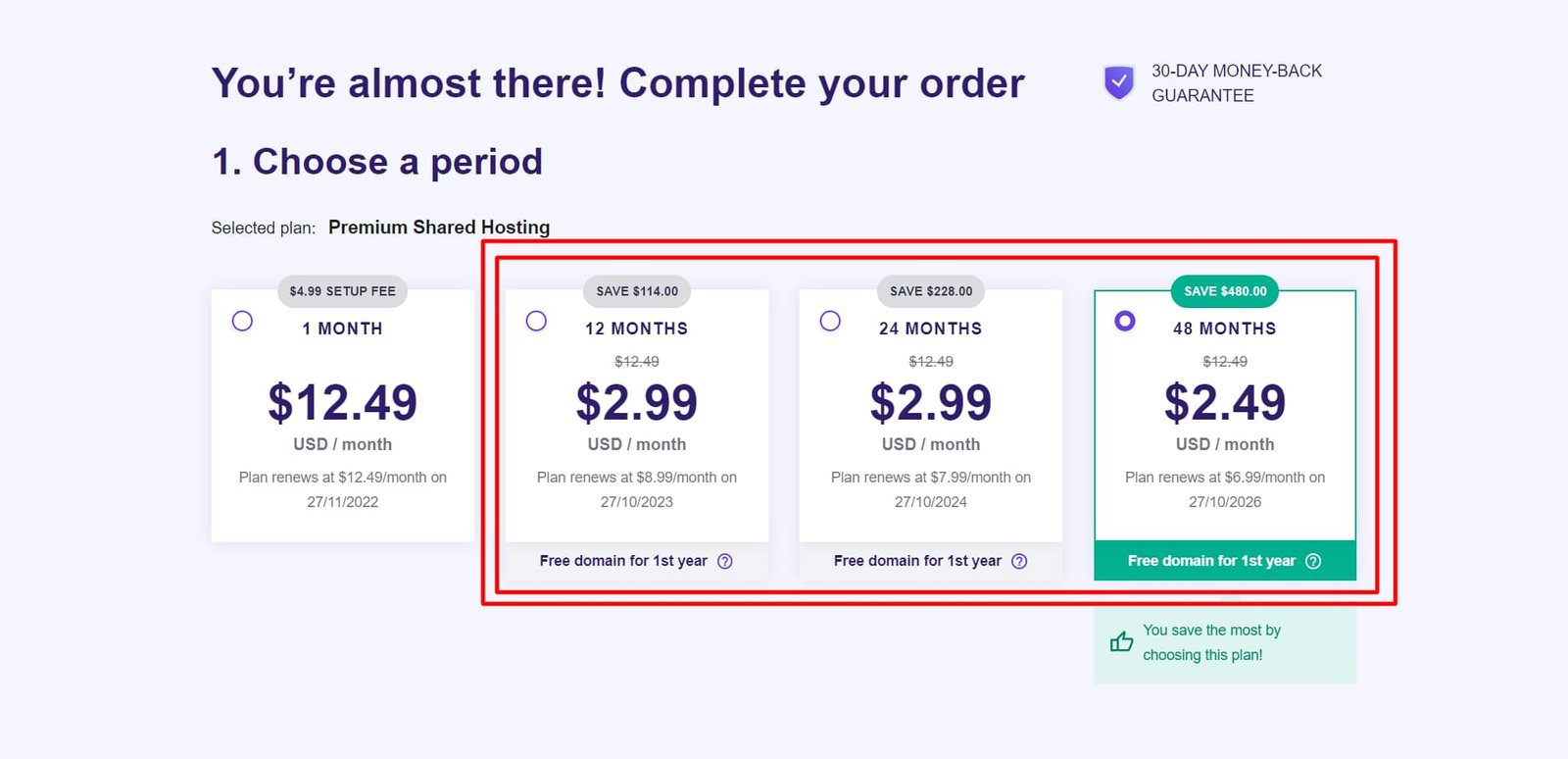Click green Free domain banner under 48 months
Viewport: 1568px width, 759px height.
[x=1211, y=561]
